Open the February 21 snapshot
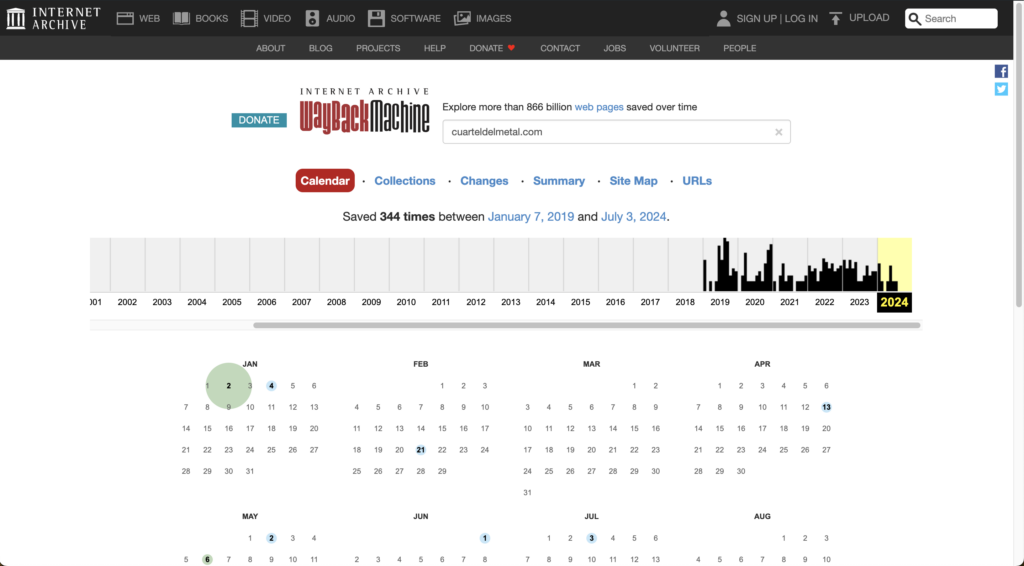The width and height of the screenshot is (1024, 566). 421,450
